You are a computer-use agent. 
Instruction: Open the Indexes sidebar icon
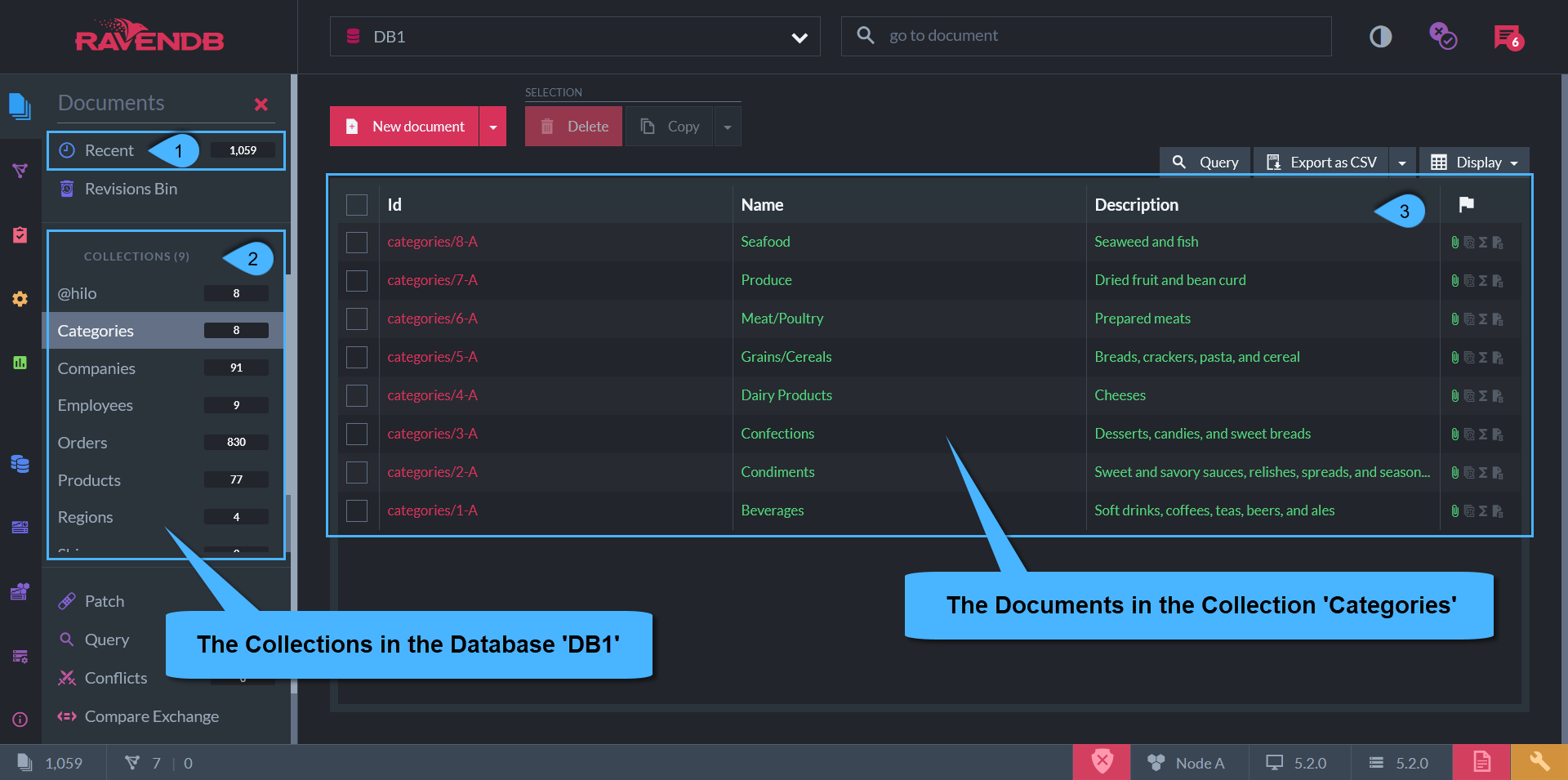click(x=20, y=170)
